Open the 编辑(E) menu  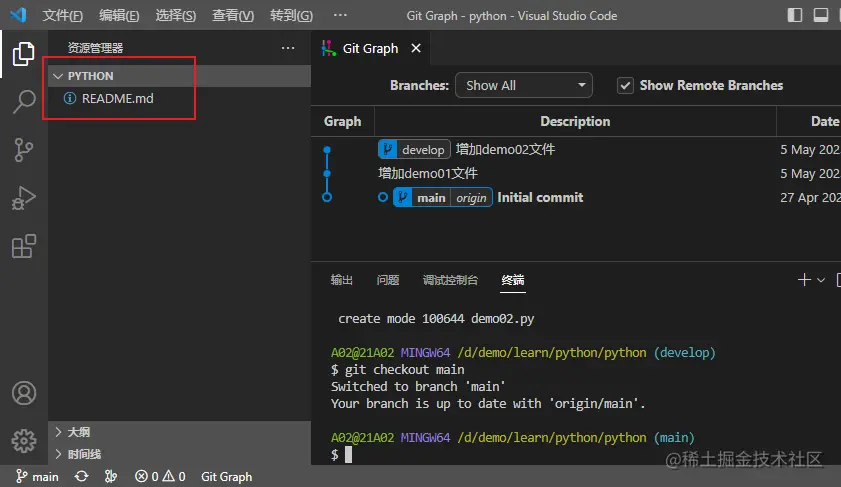click(119, 16)
